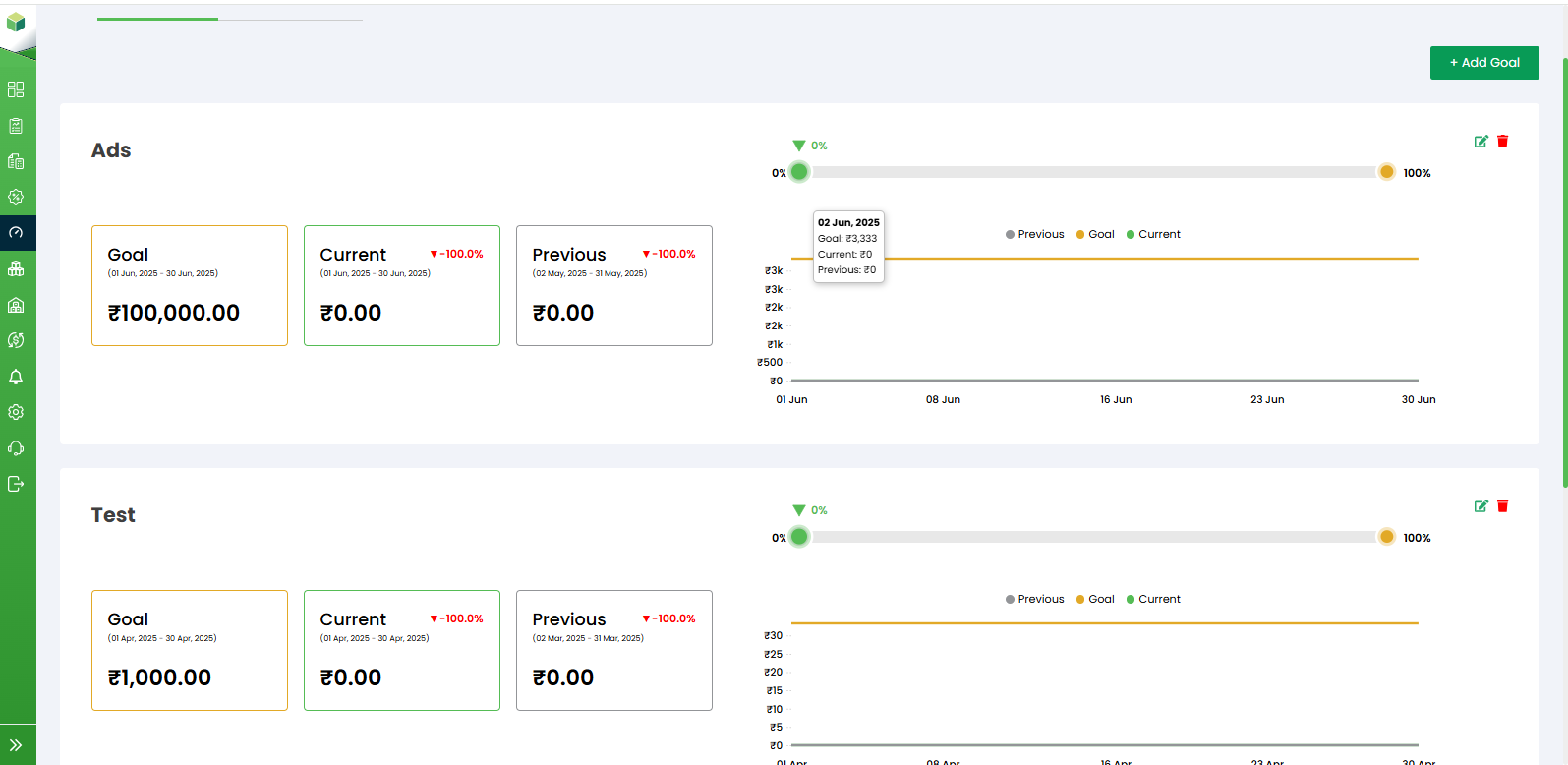
Task: Toggle Current series in Test chart legend
Action: [1153, 599]
